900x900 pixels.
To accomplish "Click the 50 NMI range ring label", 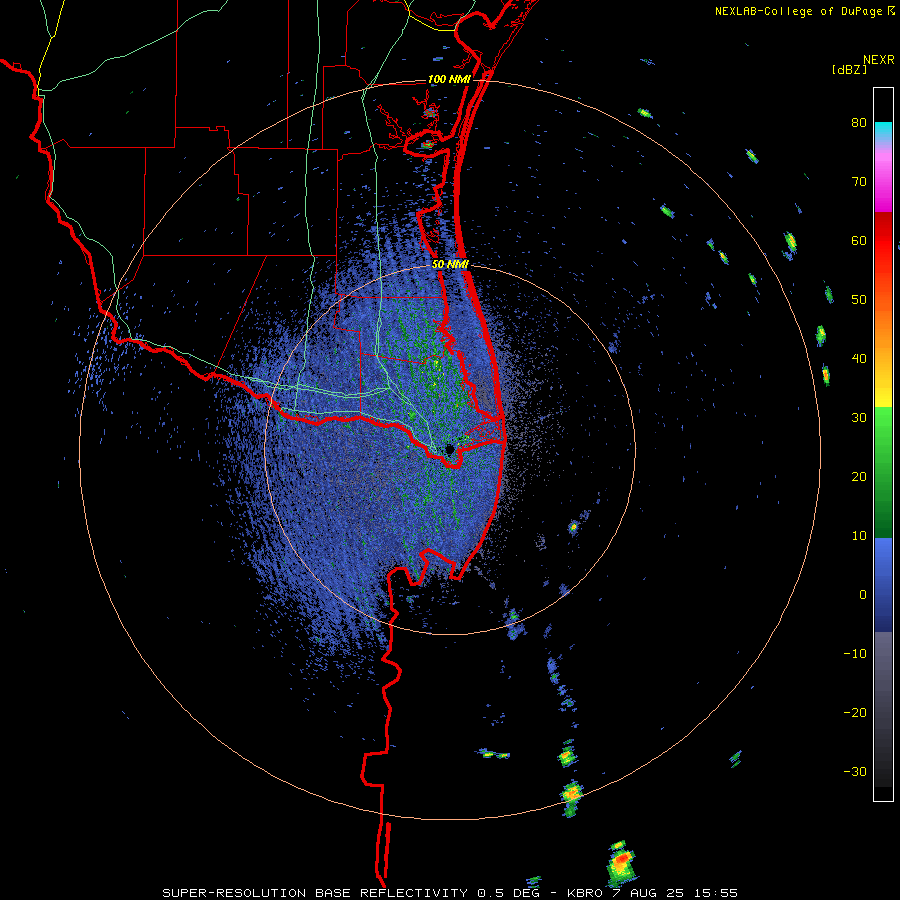I will pos(450,265).
